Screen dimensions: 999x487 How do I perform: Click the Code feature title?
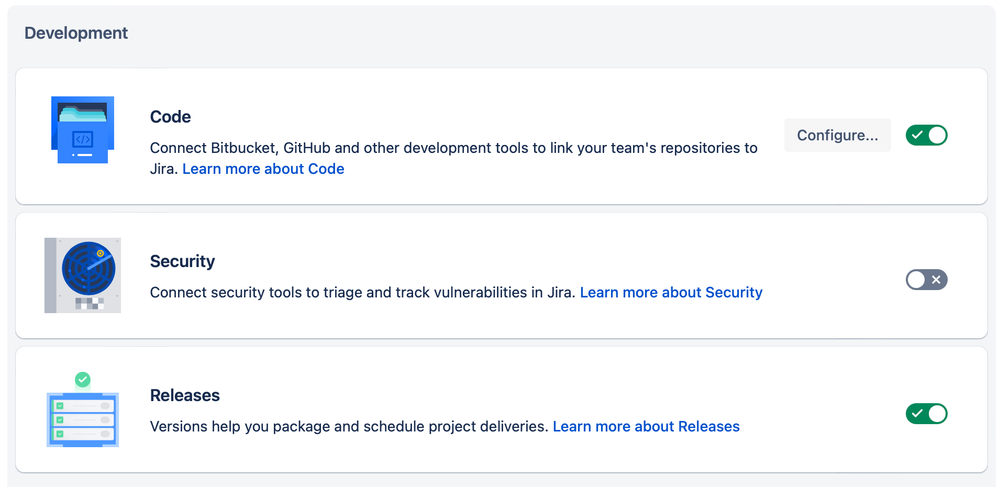170,117
